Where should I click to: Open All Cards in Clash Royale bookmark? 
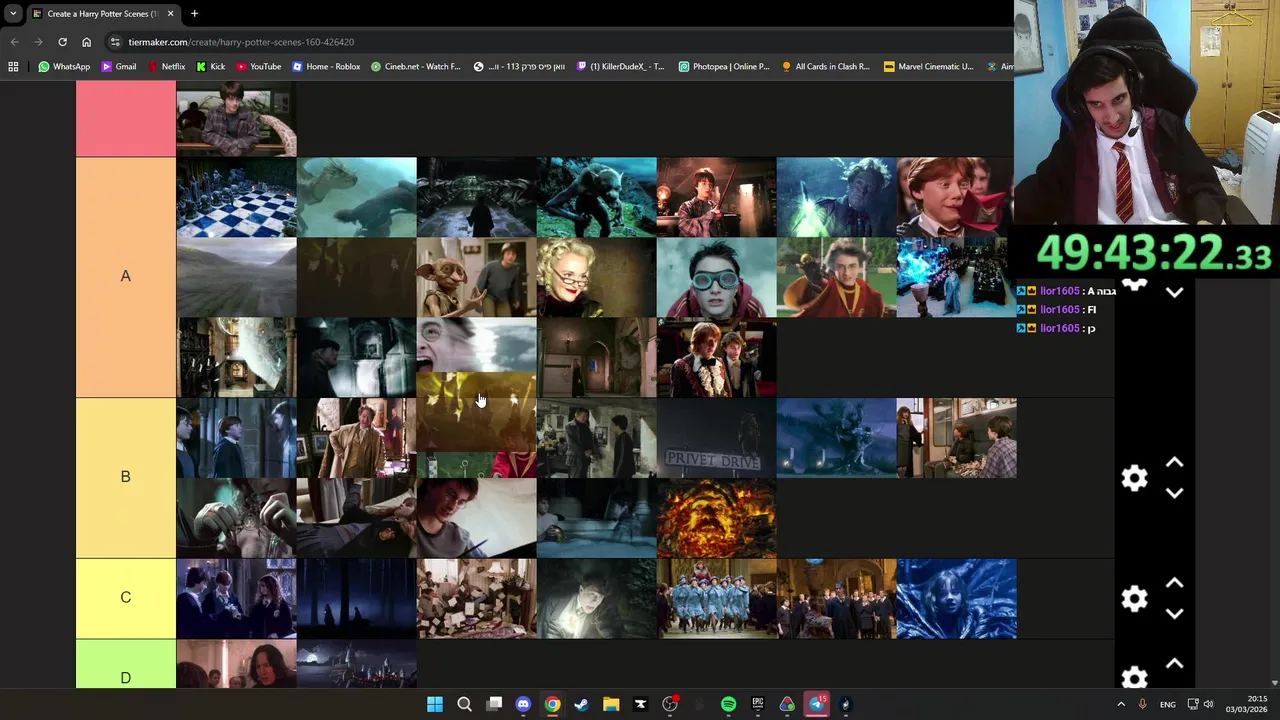pos(825,66)
